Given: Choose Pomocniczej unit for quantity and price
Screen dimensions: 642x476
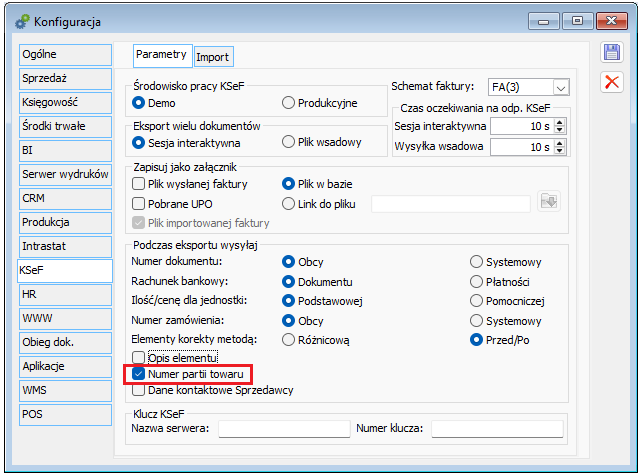Looking at the screenshot, I should pyautogui.click(x=476, y=301).
